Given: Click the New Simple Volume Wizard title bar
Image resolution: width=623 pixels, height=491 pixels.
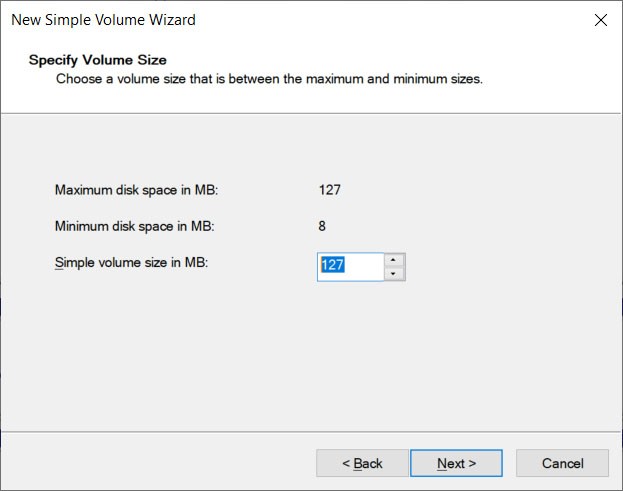Looking at the screenshot, I should [x=300, y=20].
